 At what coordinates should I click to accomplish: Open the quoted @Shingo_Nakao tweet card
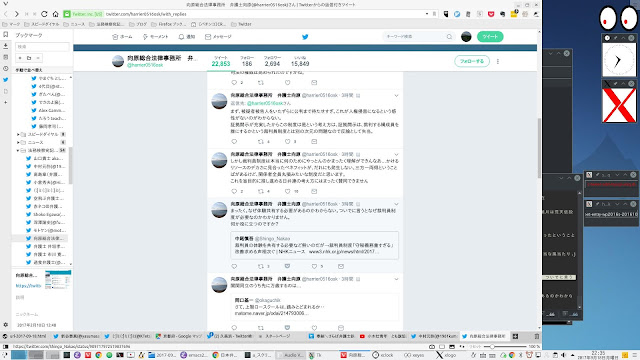(x=314, y=245)
